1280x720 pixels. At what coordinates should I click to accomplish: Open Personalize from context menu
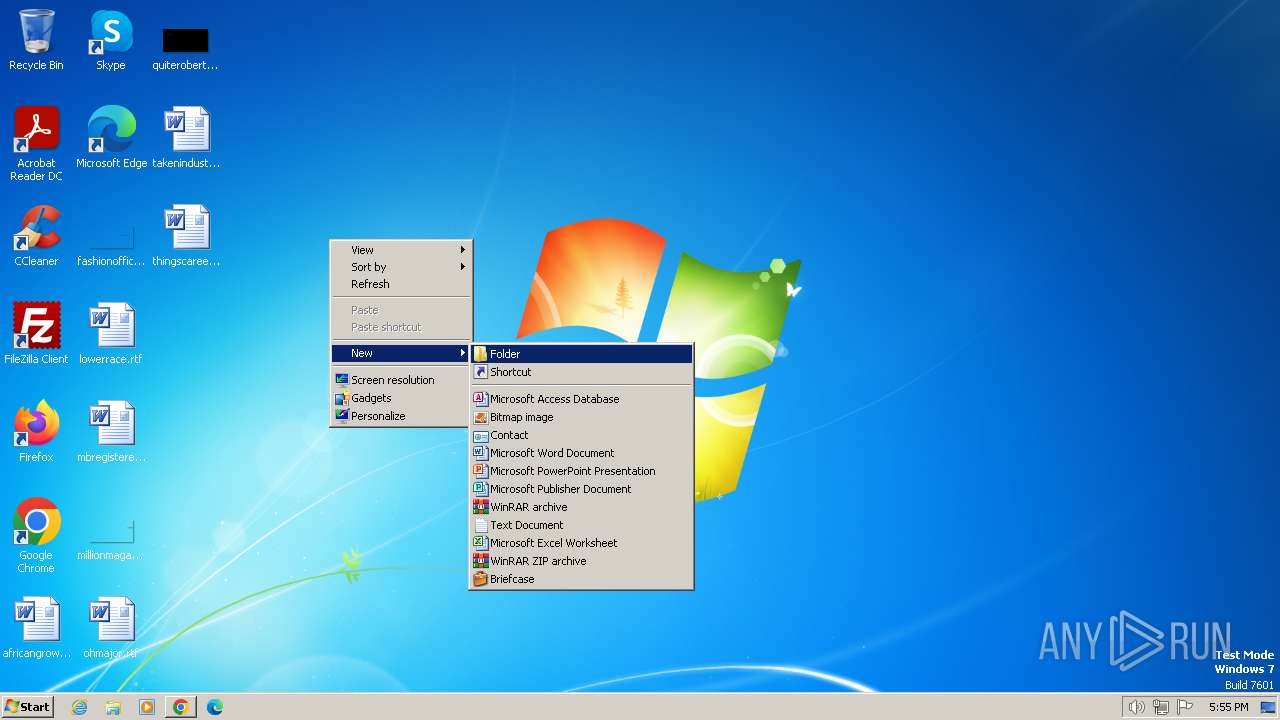click(x=401, y=416)
